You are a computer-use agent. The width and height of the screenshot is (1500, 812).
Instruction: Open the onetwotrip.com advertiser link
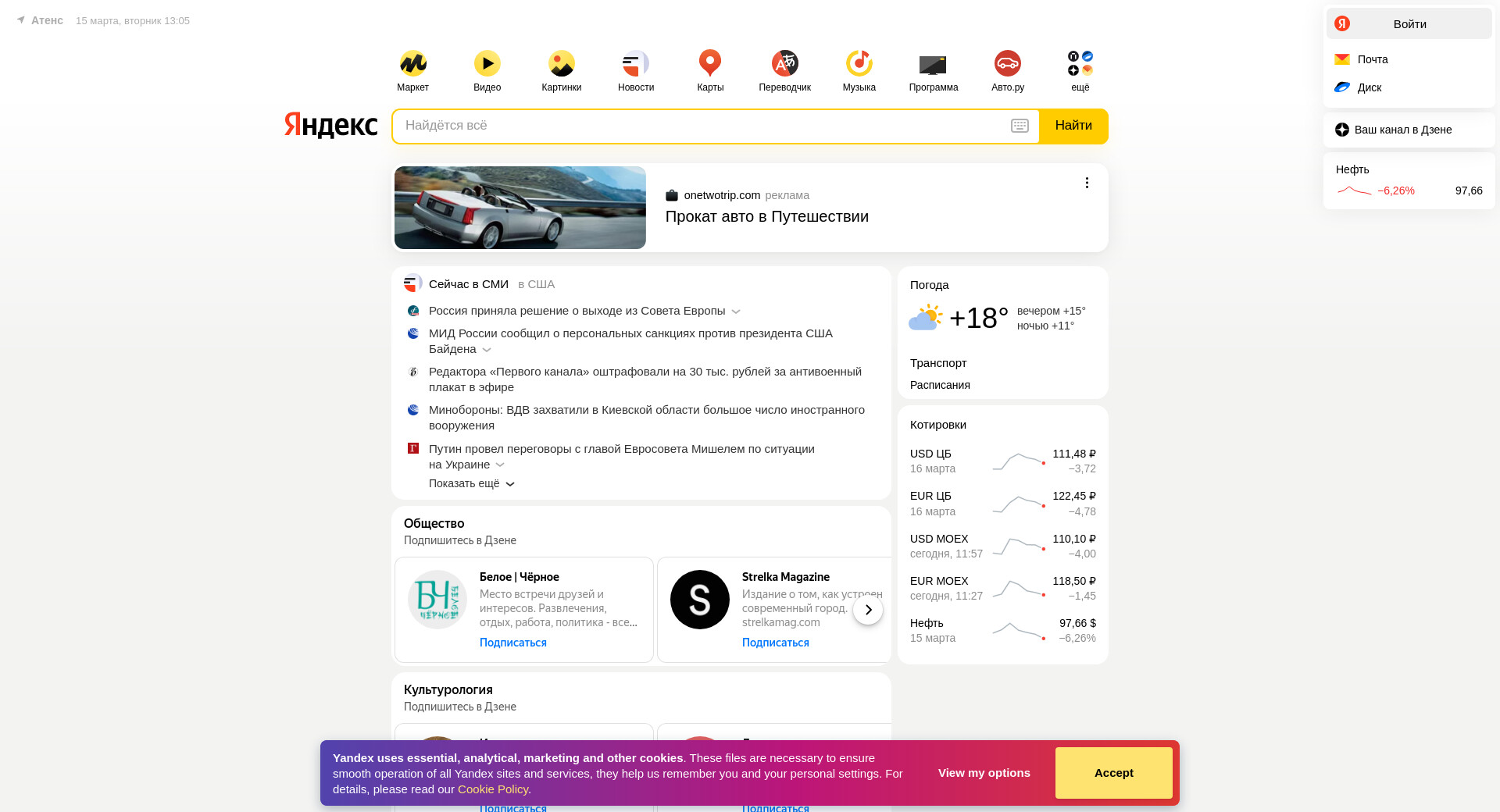point(722,195)
